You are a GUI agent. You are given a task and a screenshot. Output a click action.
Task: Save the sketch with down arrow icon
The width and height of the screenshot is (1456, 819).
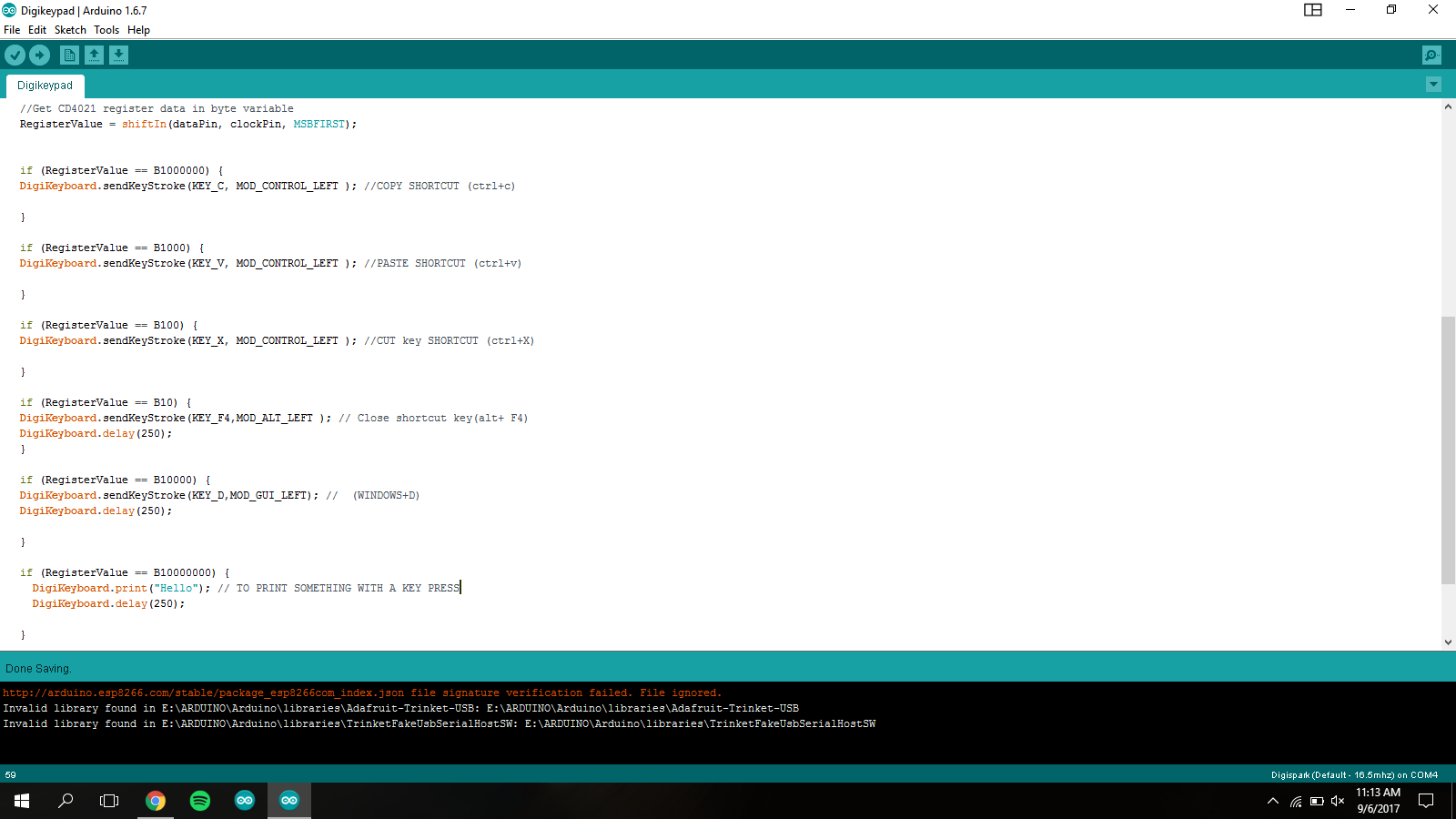click(x=118, y=56)
